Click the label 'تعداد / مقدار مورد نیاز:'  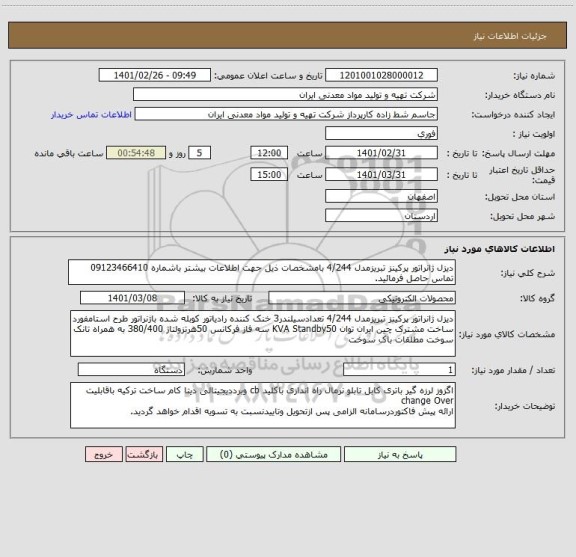pyautogui.click(x=513, y=370)
